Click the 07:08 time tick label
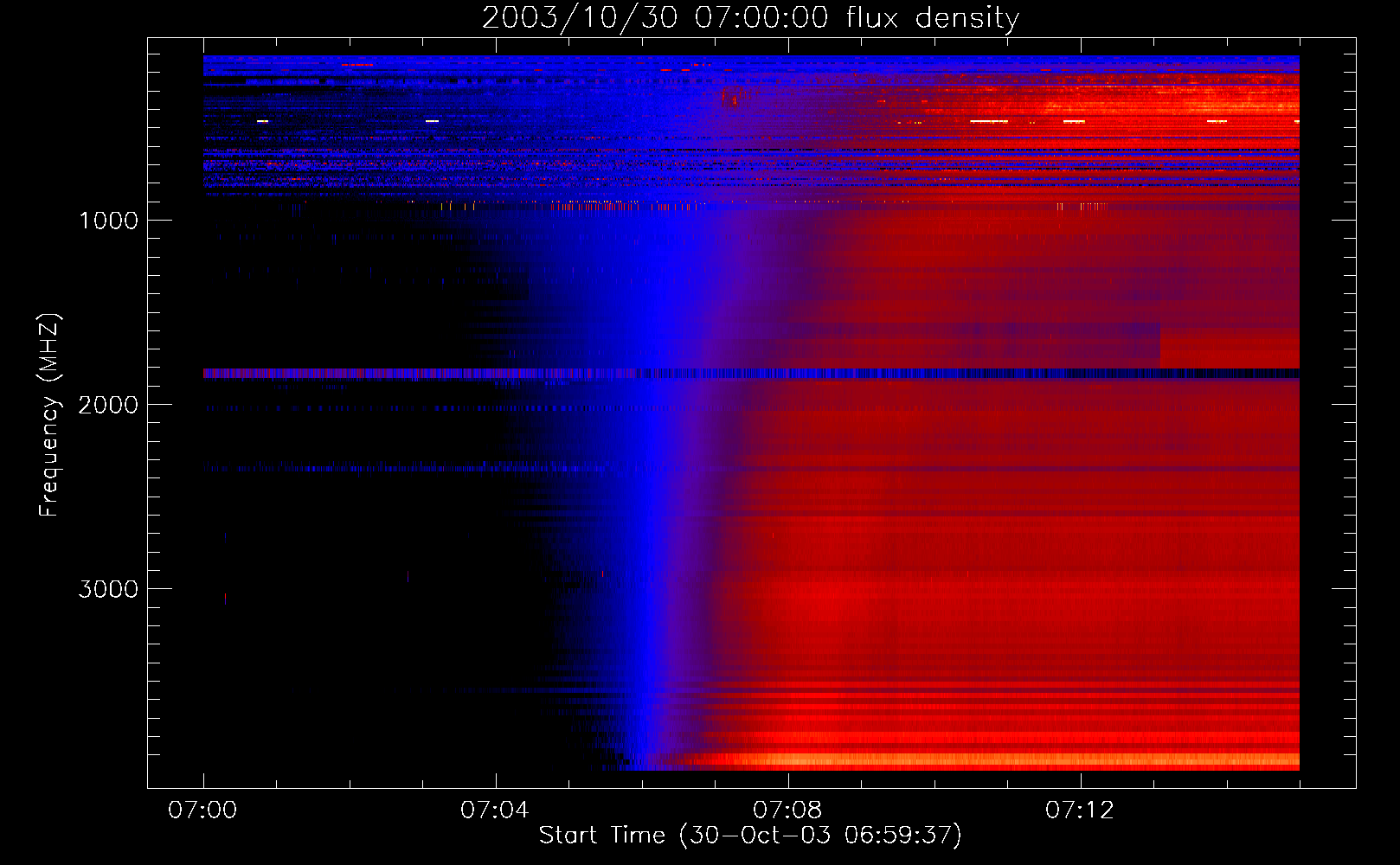Screen dimensions: 1400x865 (x=787, y=811)
